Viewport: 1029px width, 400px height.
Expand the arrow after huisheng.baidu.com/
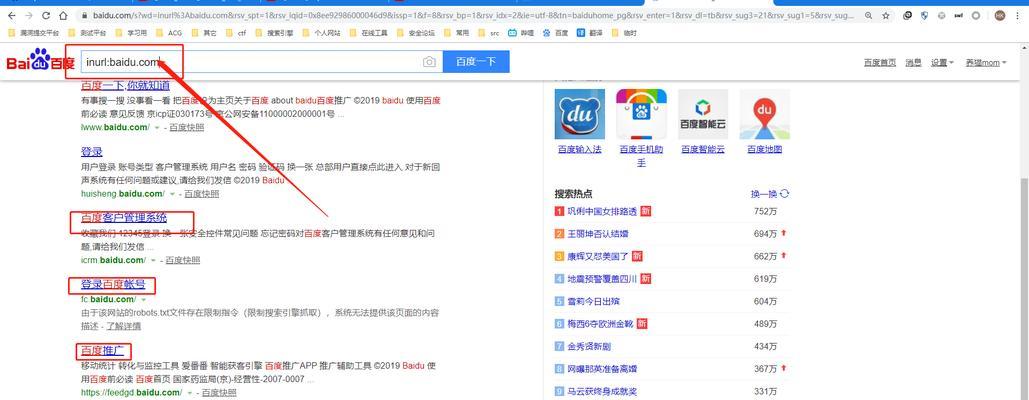[x=172, y=194]
